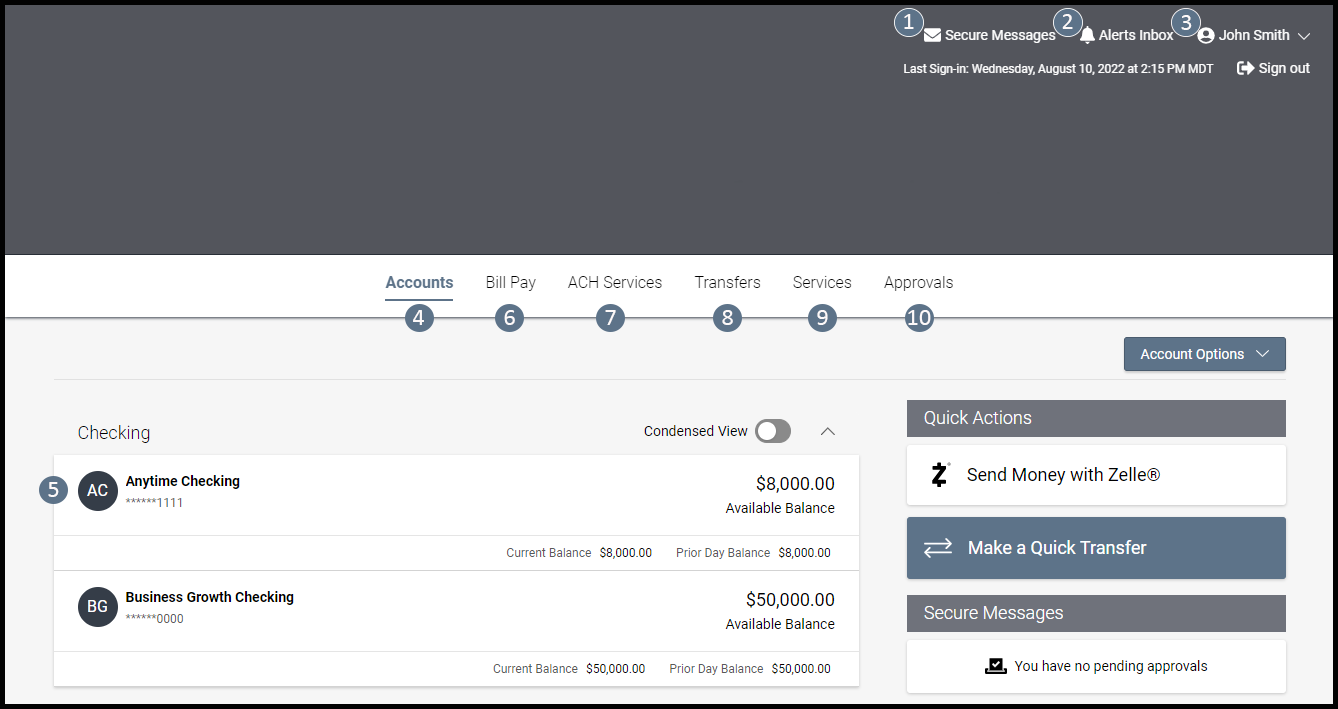The image size is (1338, 709).
Task: Click the Secure Messages envelope icon
Action: (x=932, y=35)
